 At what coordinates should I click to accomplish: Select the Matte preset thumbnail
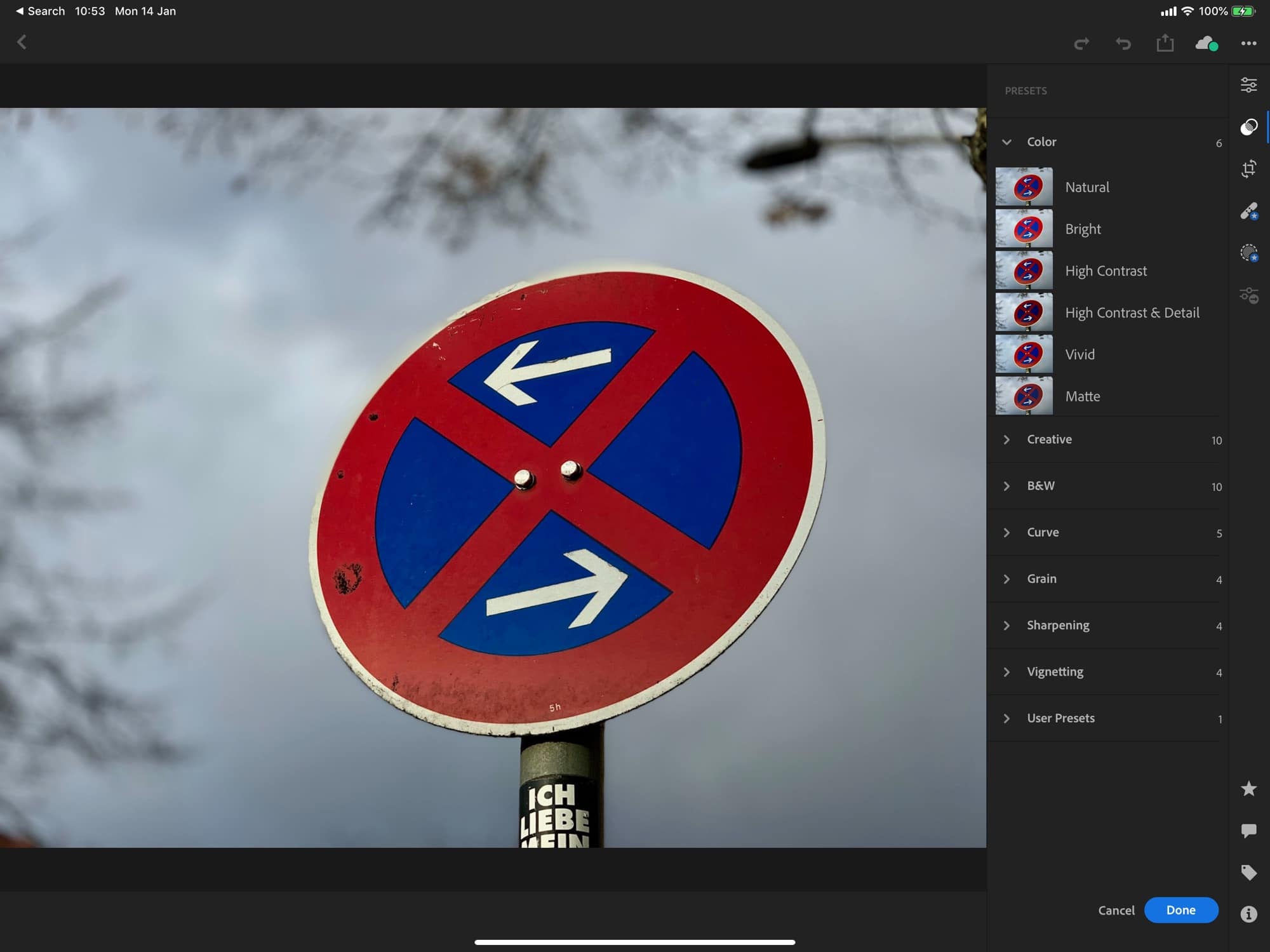click(1024, 396)
